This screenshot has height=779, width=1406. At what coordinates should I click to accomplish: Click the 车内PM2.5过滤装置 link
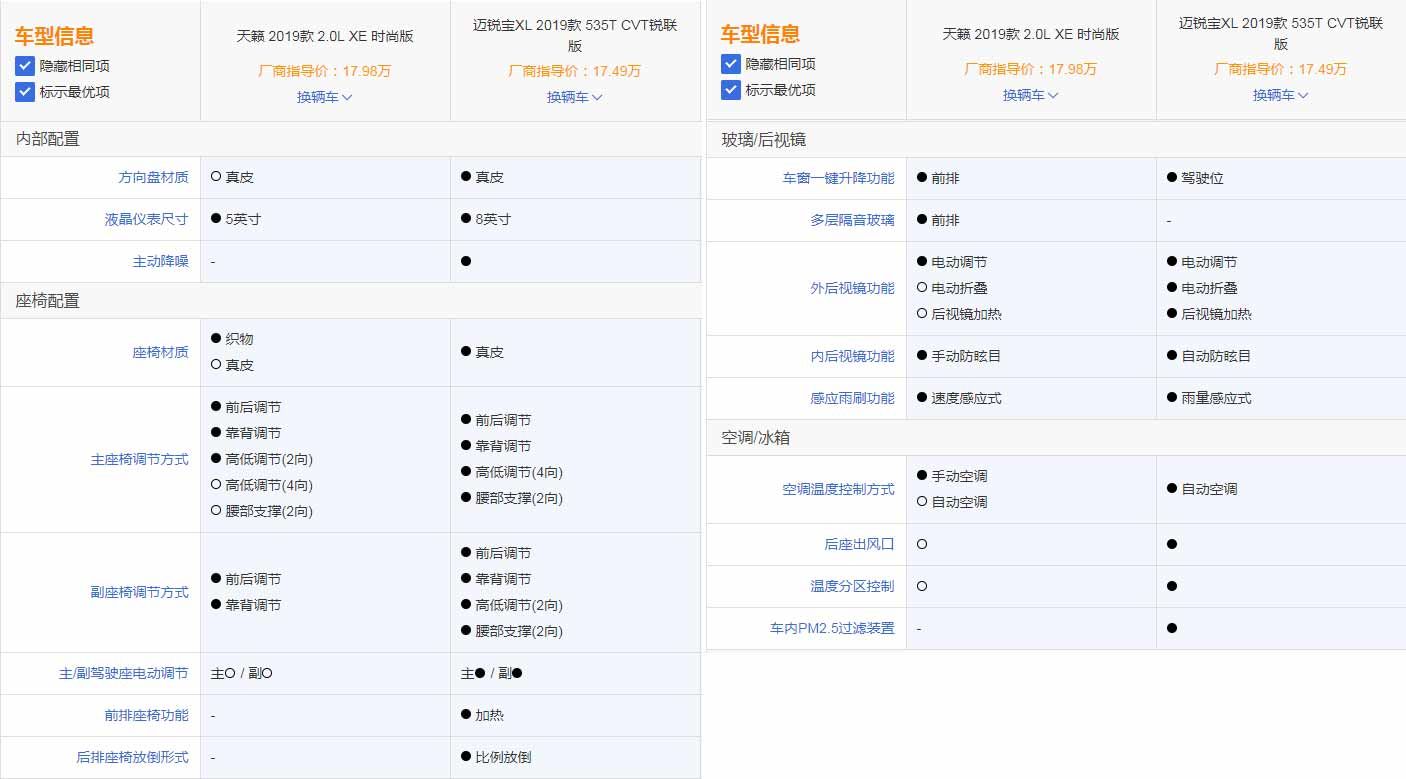[832, 628]
